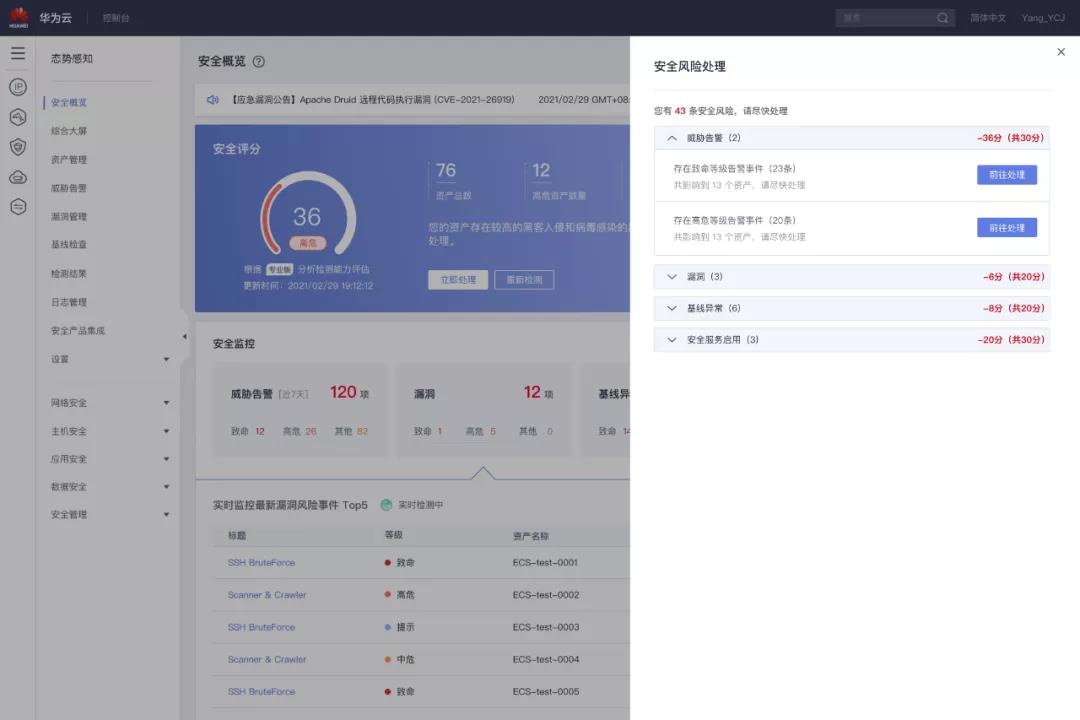Click the 立即处理 button
This screenshot has height=720, width=1080.
460,279
